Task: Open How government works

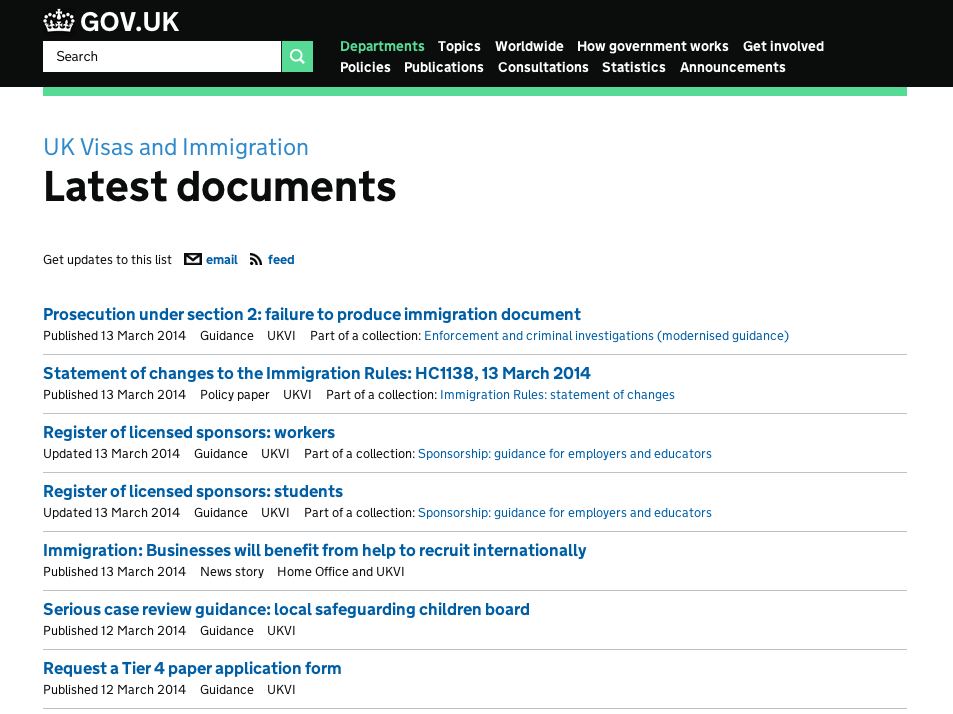Action: click(x=653, y=46)
